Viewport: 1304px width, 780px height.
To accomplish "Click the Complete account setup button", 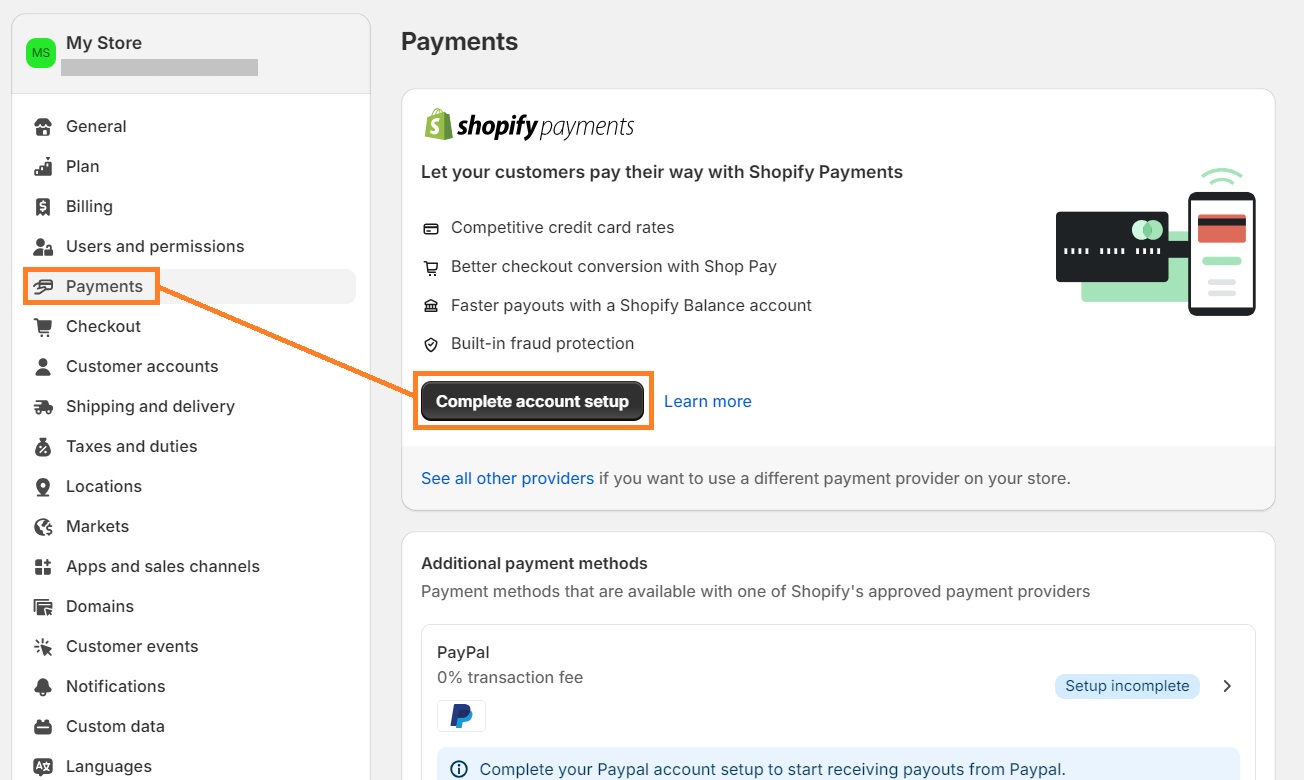I will (x=532, y=400).
